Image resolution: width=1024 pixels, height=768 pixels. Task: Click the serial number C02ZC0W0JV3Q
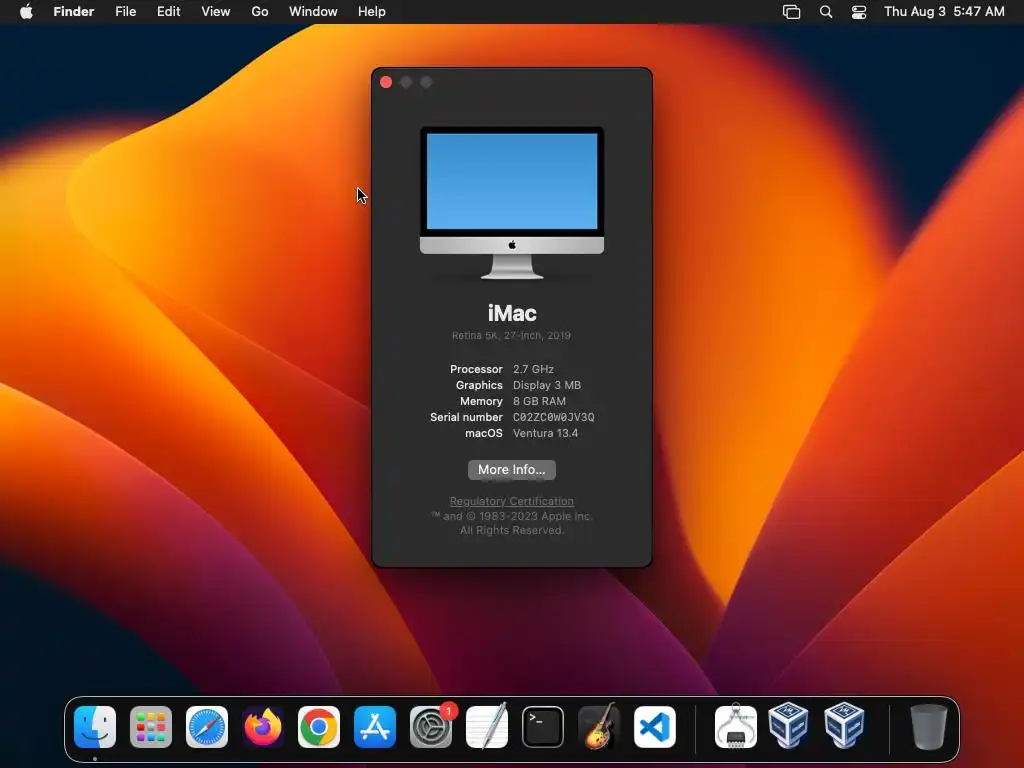553,417
